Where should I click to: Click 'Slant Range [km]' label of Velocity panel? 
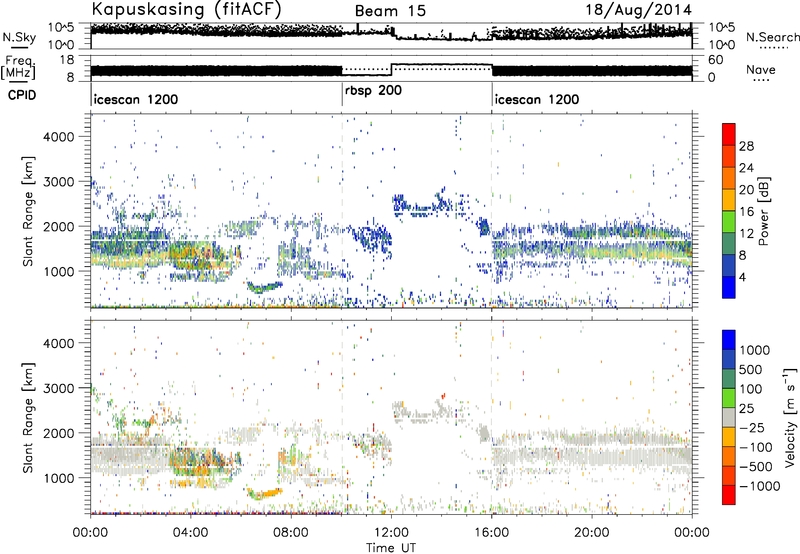click(x=28, y=418)
